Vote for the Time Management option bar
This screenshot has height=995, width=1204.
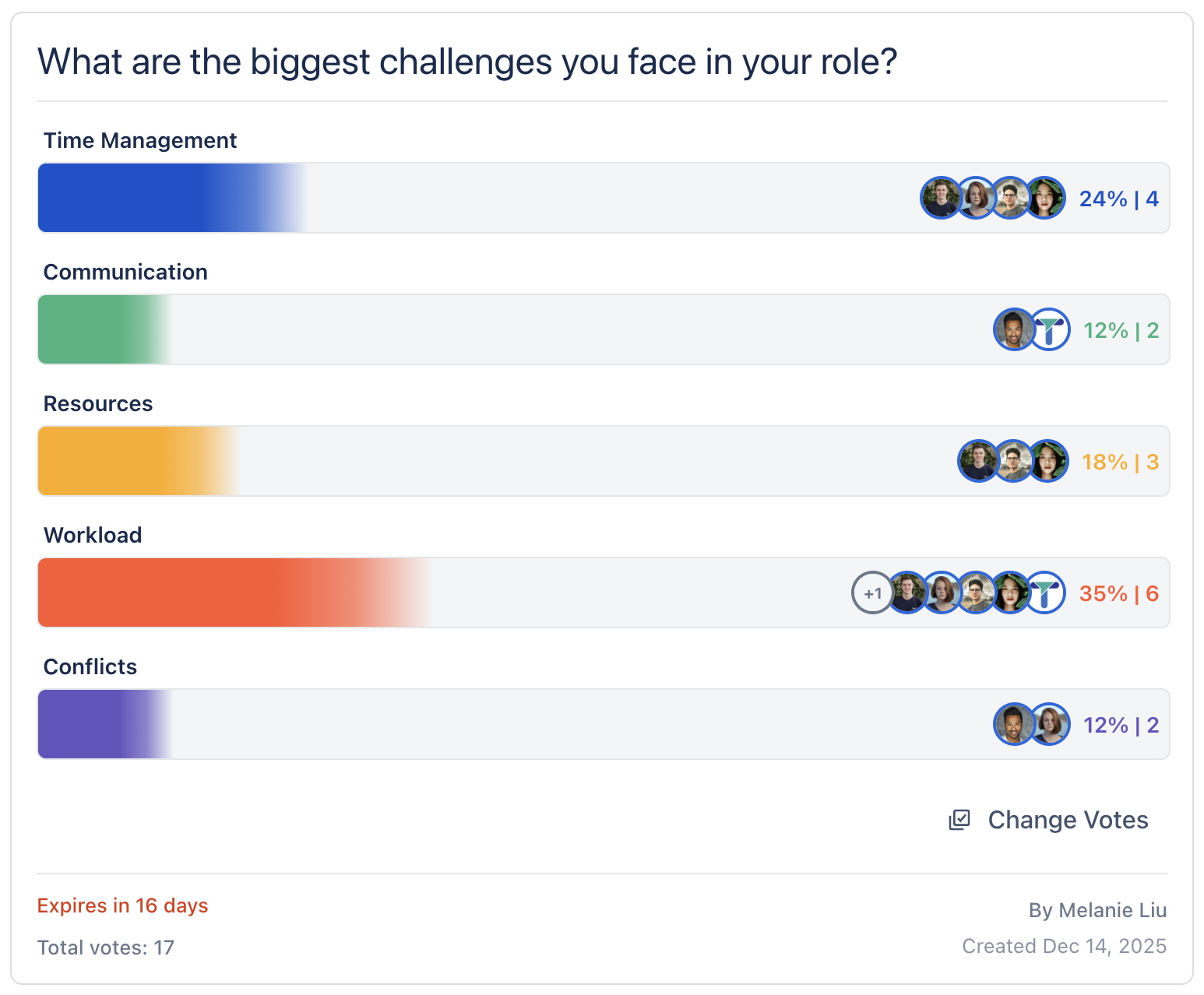coord(545,199)
